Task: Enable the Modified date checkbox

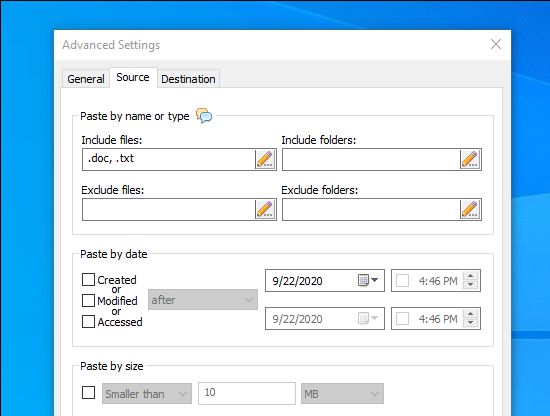Action: pyautogui.click(x=88, y=301)
